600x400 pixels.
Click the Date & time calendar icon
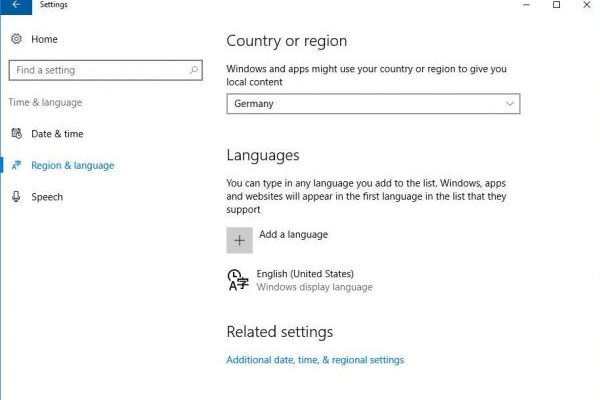coord(16,133)
